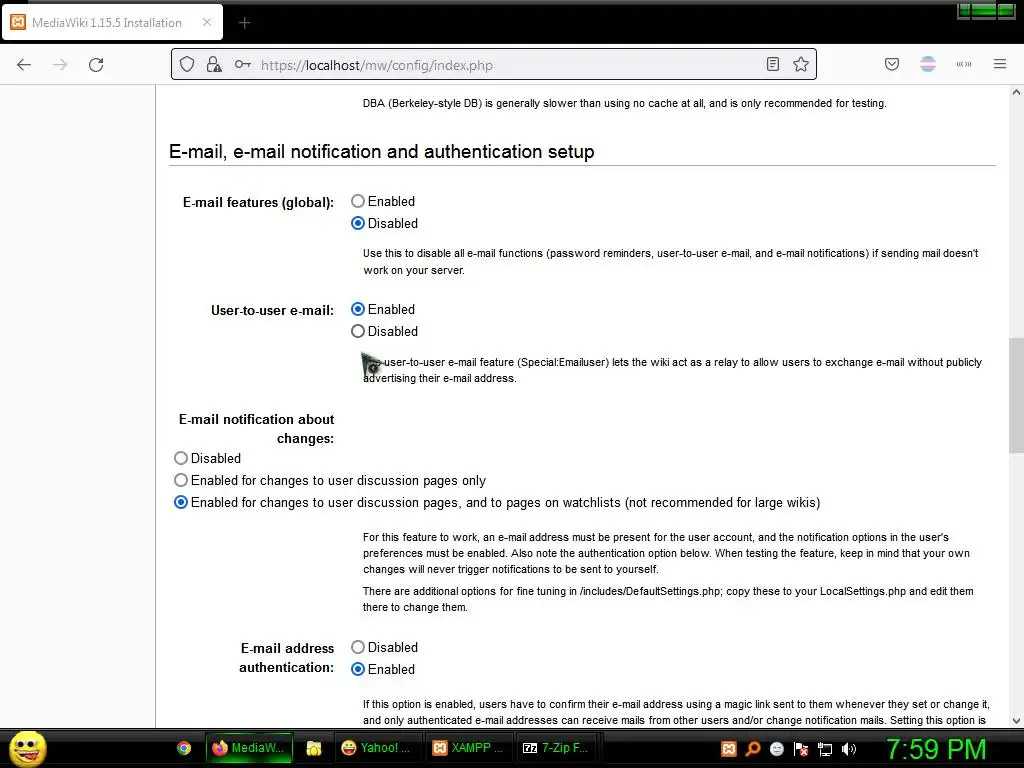Viewport: 1024px width, 768px height.
Task: Click the scrollbar up arrow
Action: pyautogui.click(x=1016, y=92)
